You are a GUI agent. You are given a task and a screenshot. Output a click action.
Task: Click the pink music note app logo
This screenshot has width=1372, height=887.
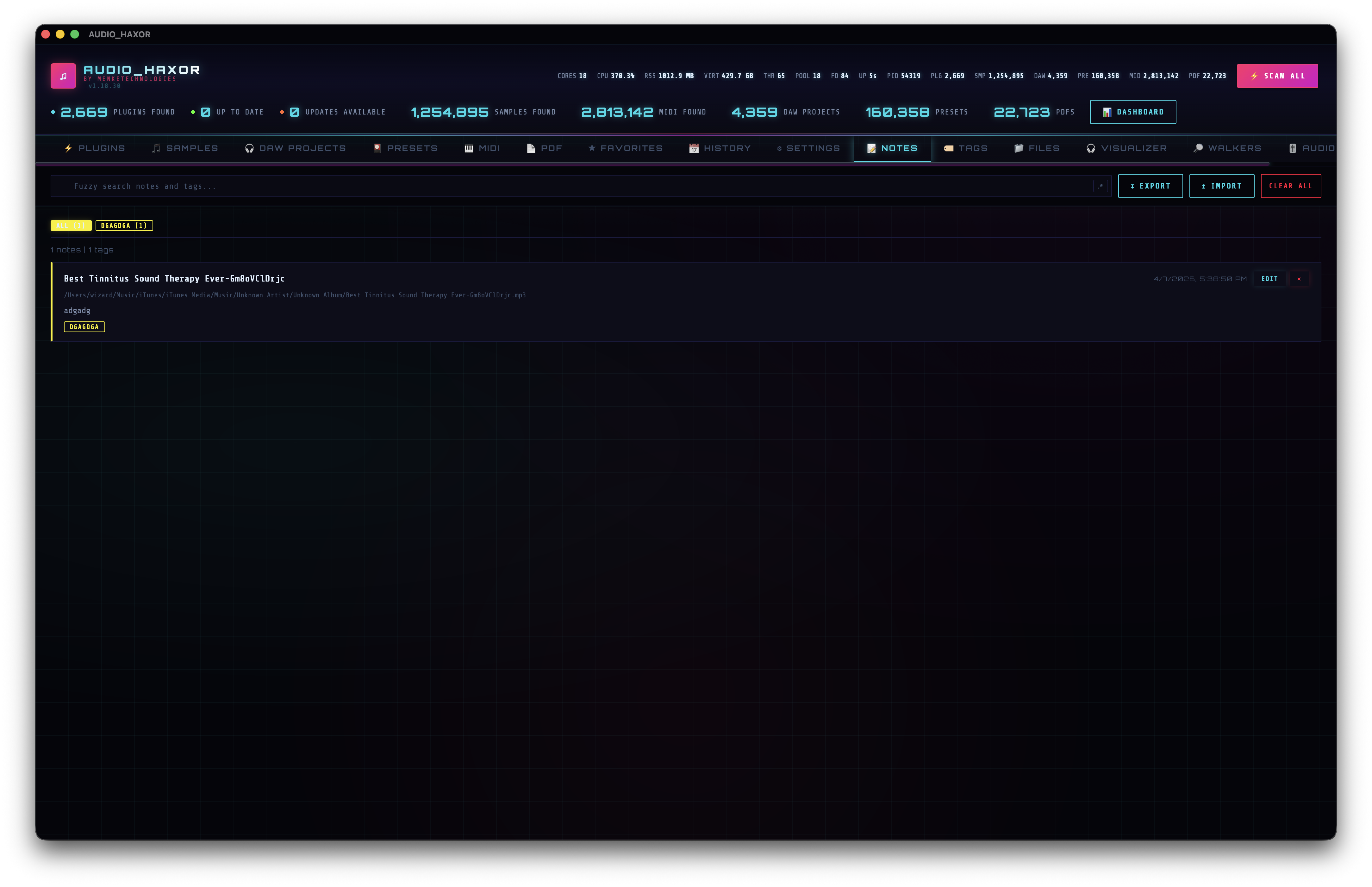(x=63, y=76)
